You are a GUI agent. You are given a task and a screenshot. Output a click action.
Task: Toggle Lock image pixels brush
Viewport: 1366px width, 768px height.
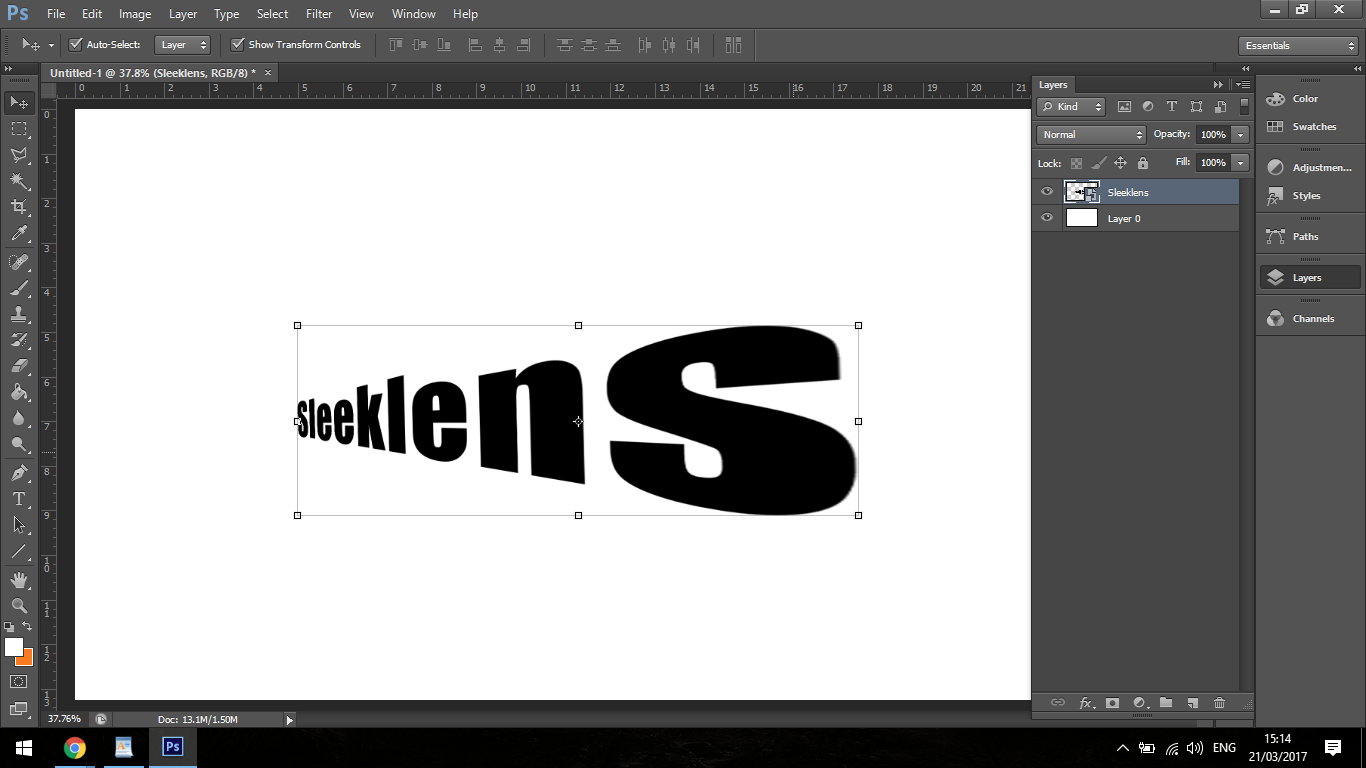(x=1098, y=163)
